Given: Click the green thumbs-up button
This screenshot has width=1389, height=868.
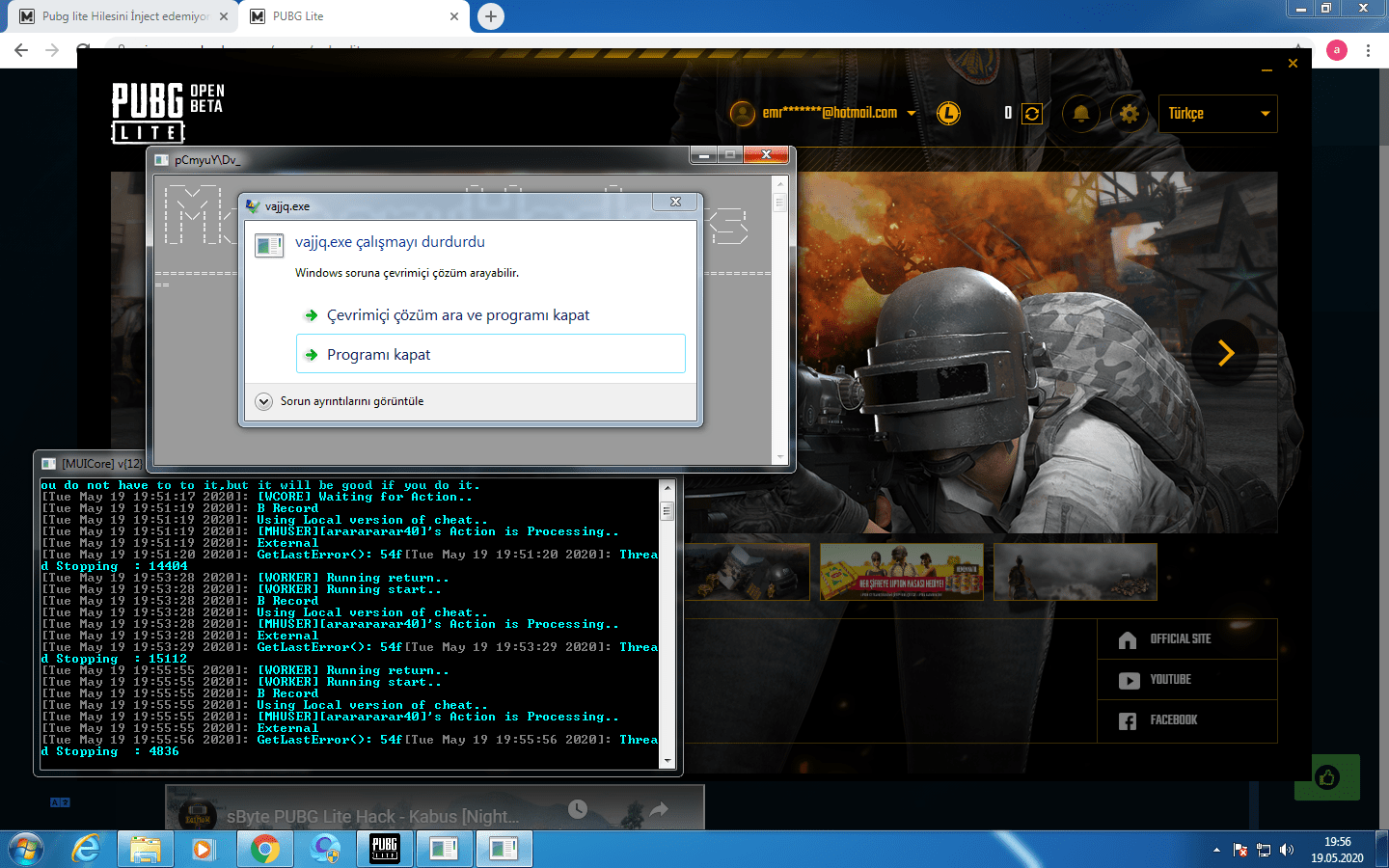Looking at the screenshot, I should pos(1327,777).
